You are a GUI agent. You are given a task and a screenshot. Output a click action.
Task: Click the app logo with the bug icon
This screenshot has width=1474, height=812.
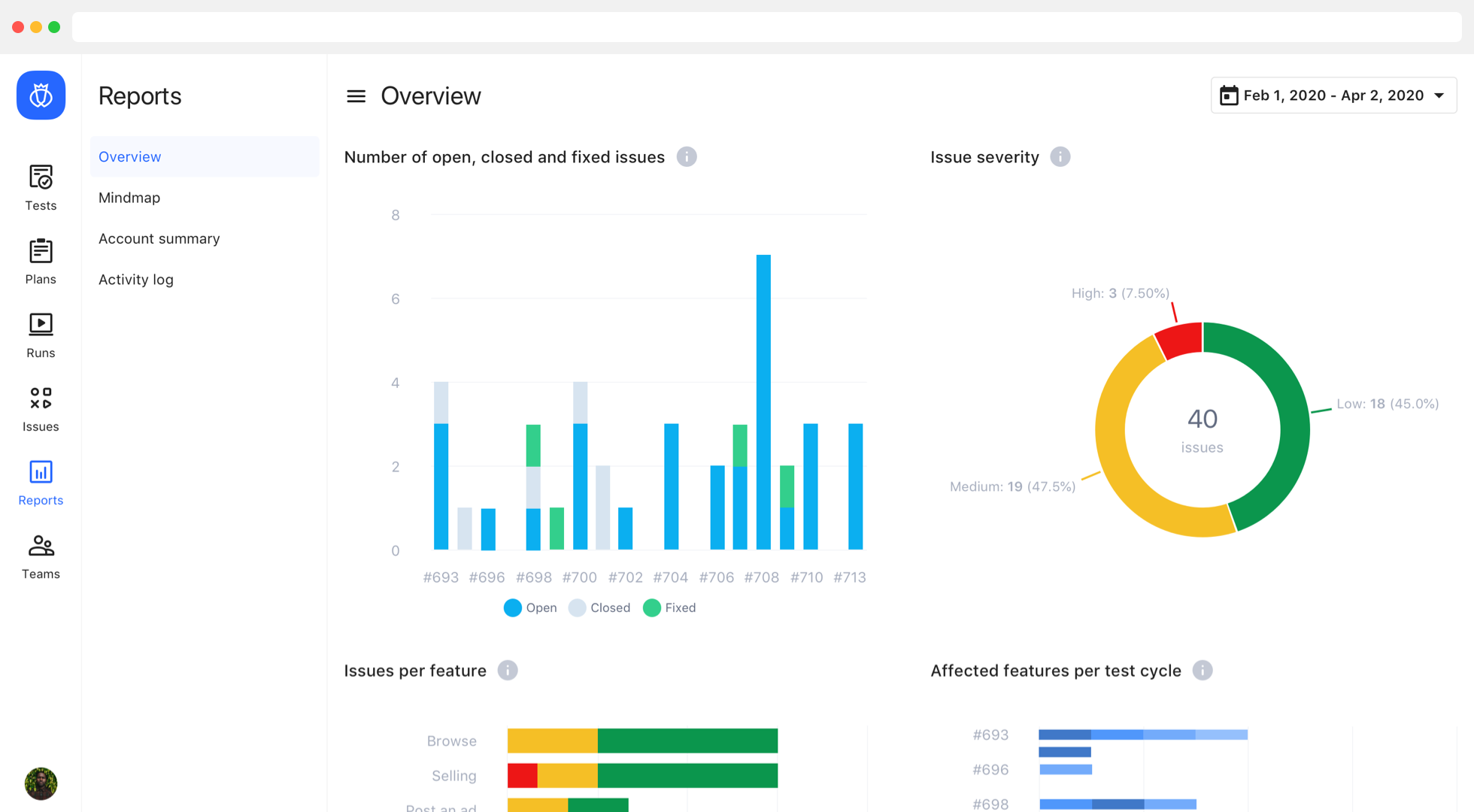pyautogui.click(x=41, y=95)
